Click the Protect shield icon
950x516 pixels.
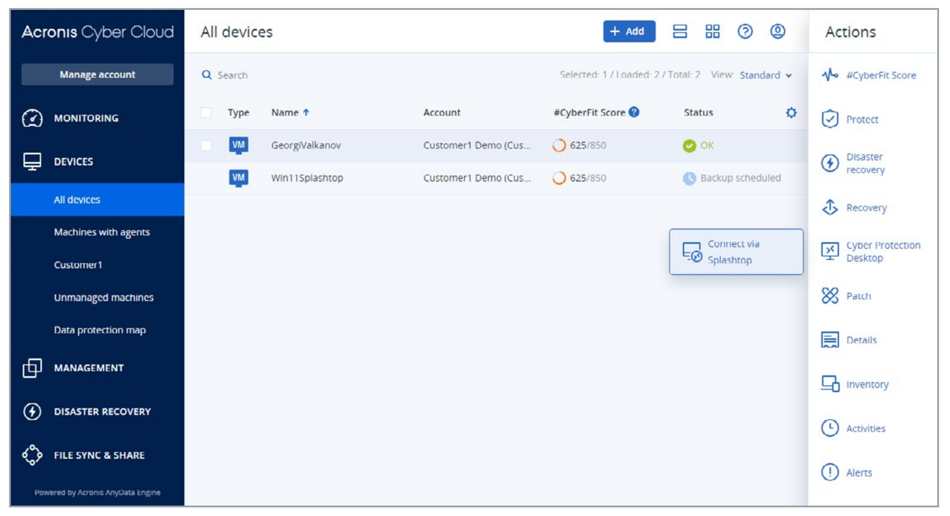829,119
